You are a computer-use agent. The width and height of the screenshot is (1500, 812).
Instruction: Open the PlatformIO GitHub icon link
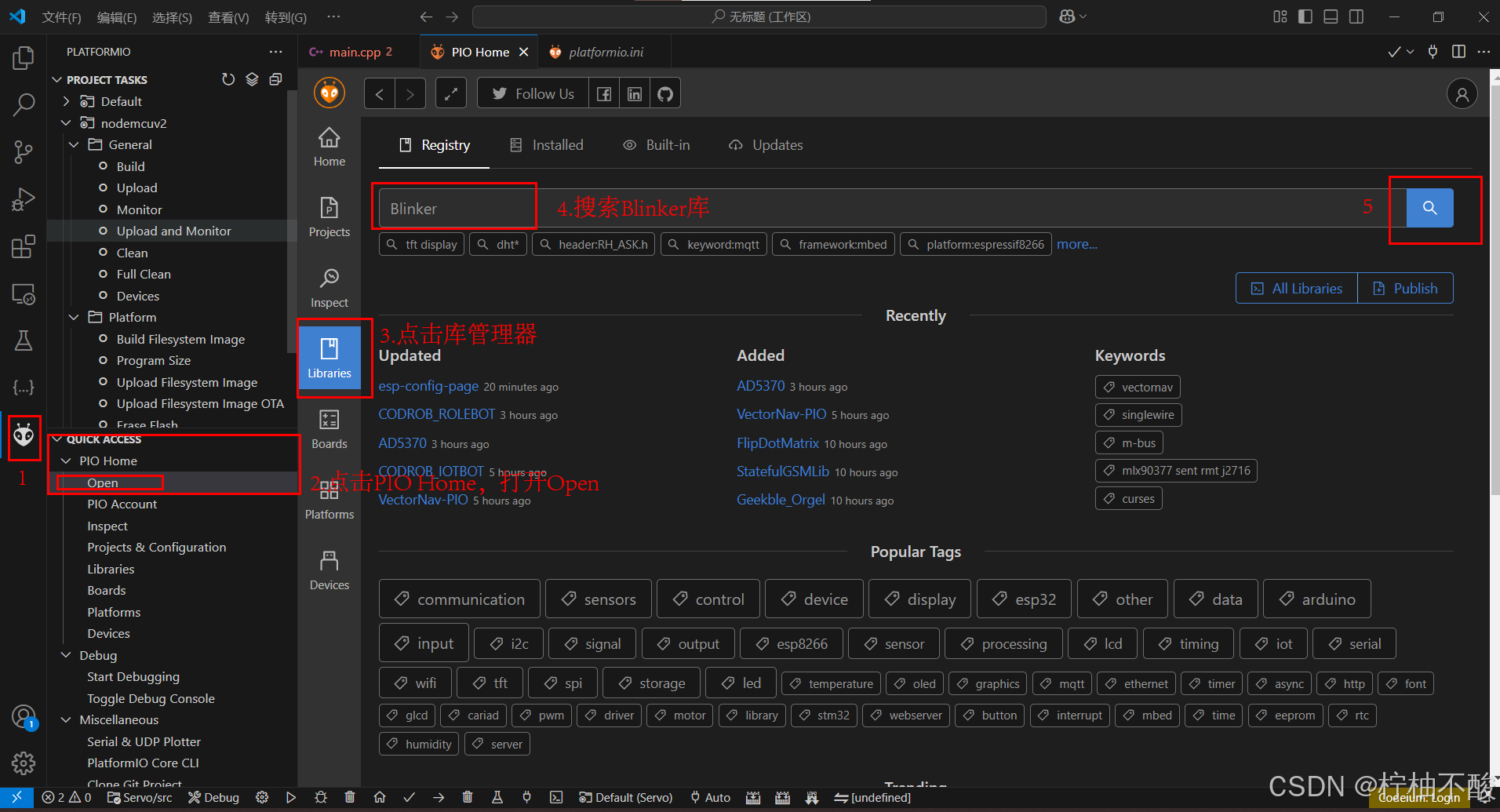pos(665,94)
